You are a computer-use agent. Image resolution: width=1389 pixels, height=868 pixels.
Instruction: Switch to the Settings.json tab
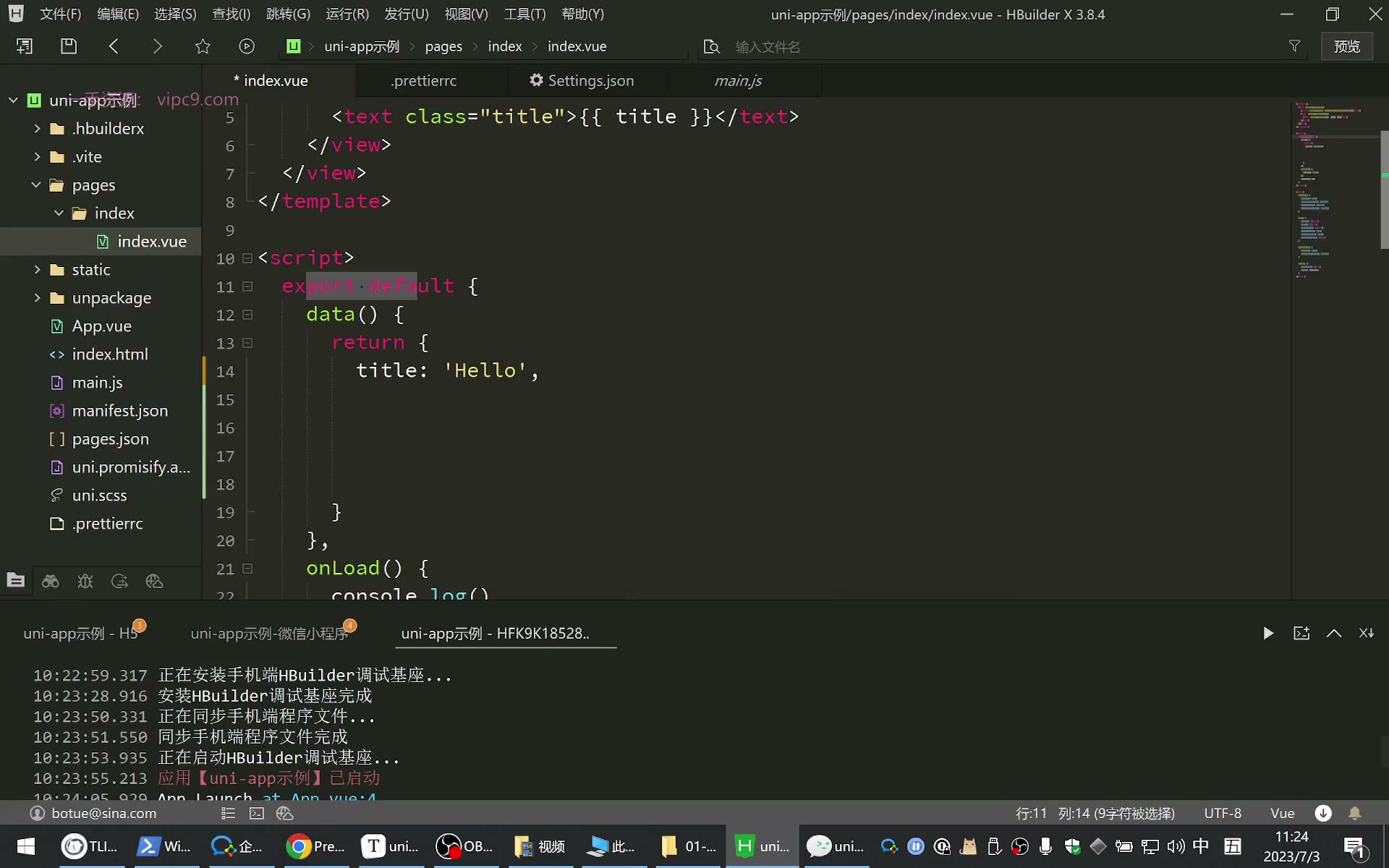click(x=582, y=81)
